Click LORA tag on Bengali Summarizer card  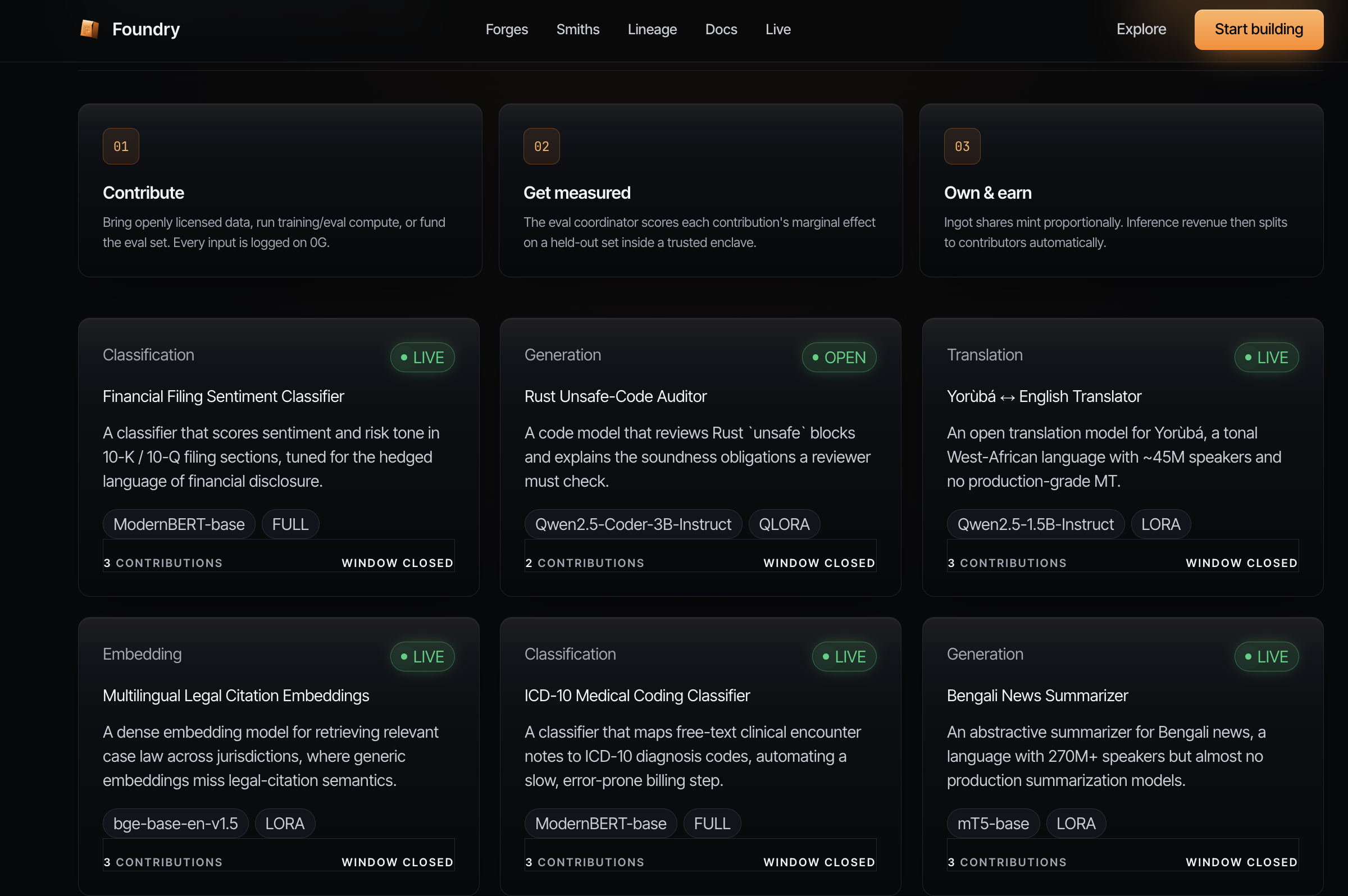[1076, 824]
